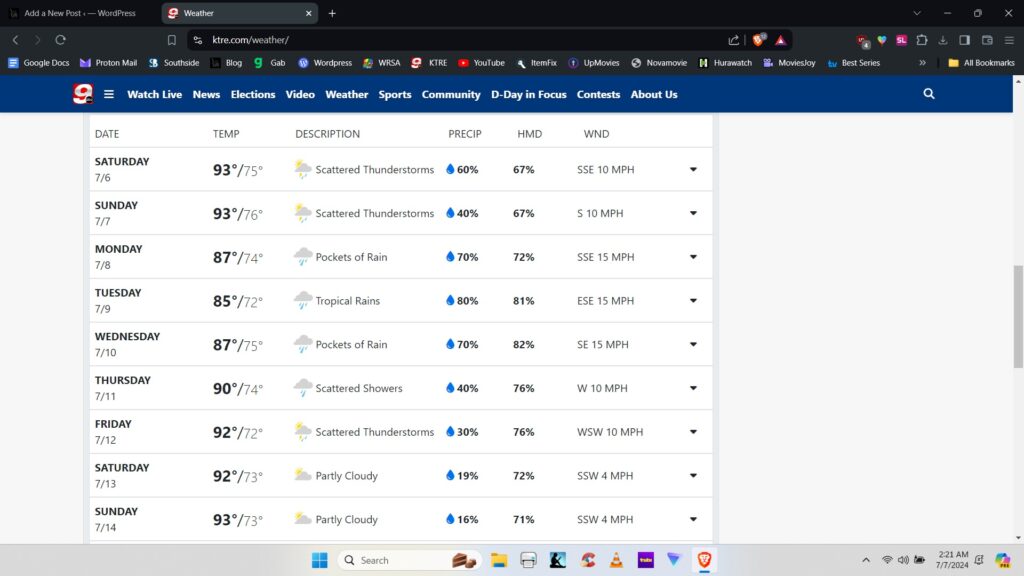The height and width of the screenshot is (576, 1024).
Task: Toggle the browser sidebar panel
Action: (x=965, y=40)
